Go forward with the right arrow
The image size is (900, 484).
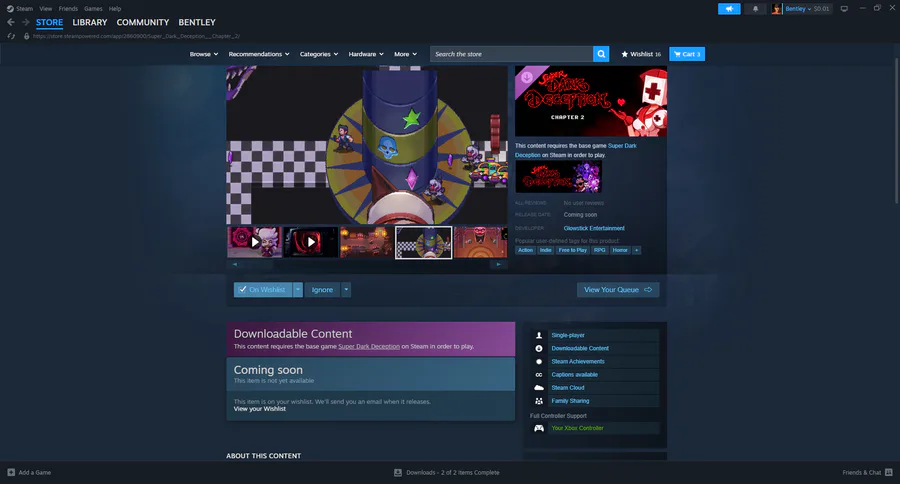25,22
